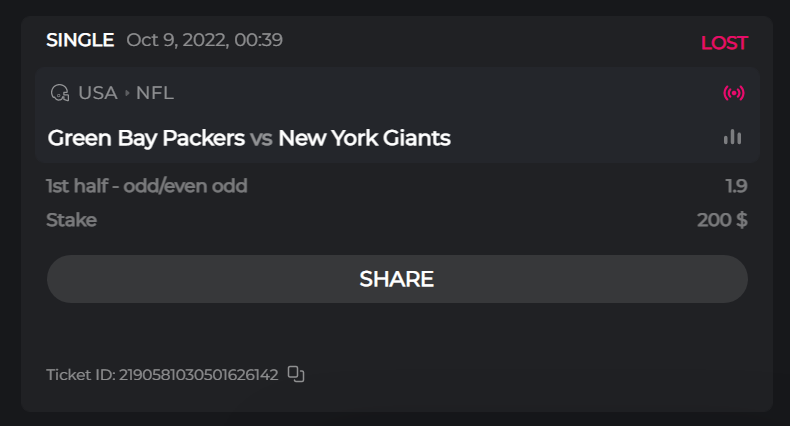Click the Stake label
The image size is (790, 426).
click(71, 220)
